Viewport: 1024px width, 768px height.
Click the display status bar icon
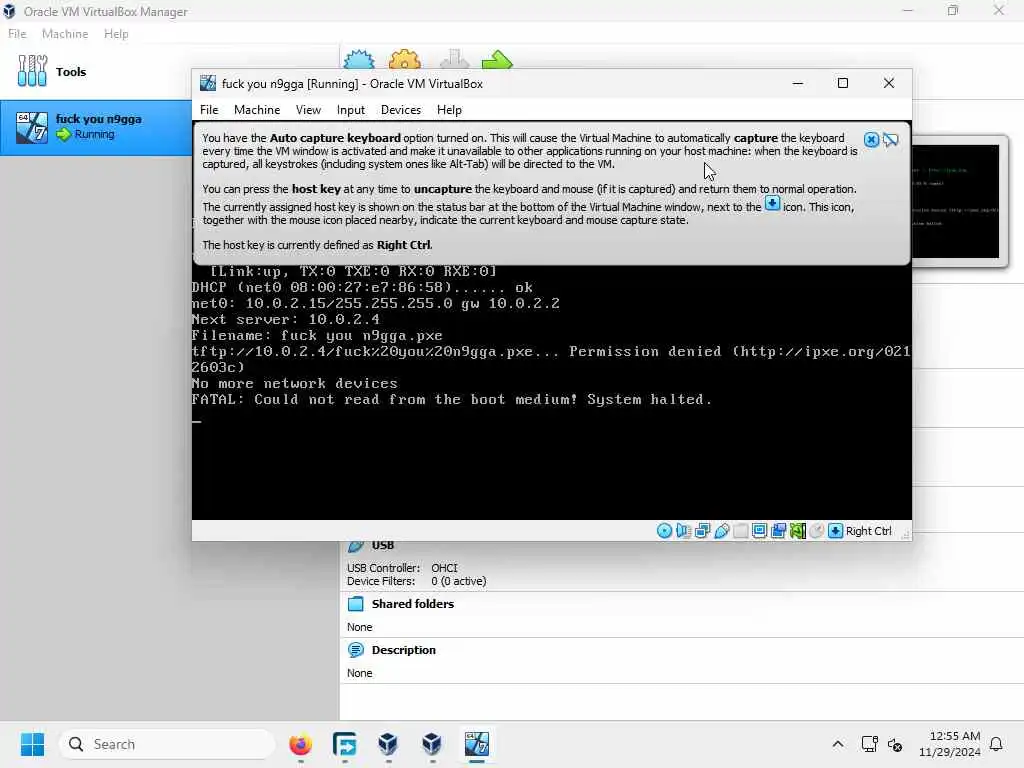point(759,531)
